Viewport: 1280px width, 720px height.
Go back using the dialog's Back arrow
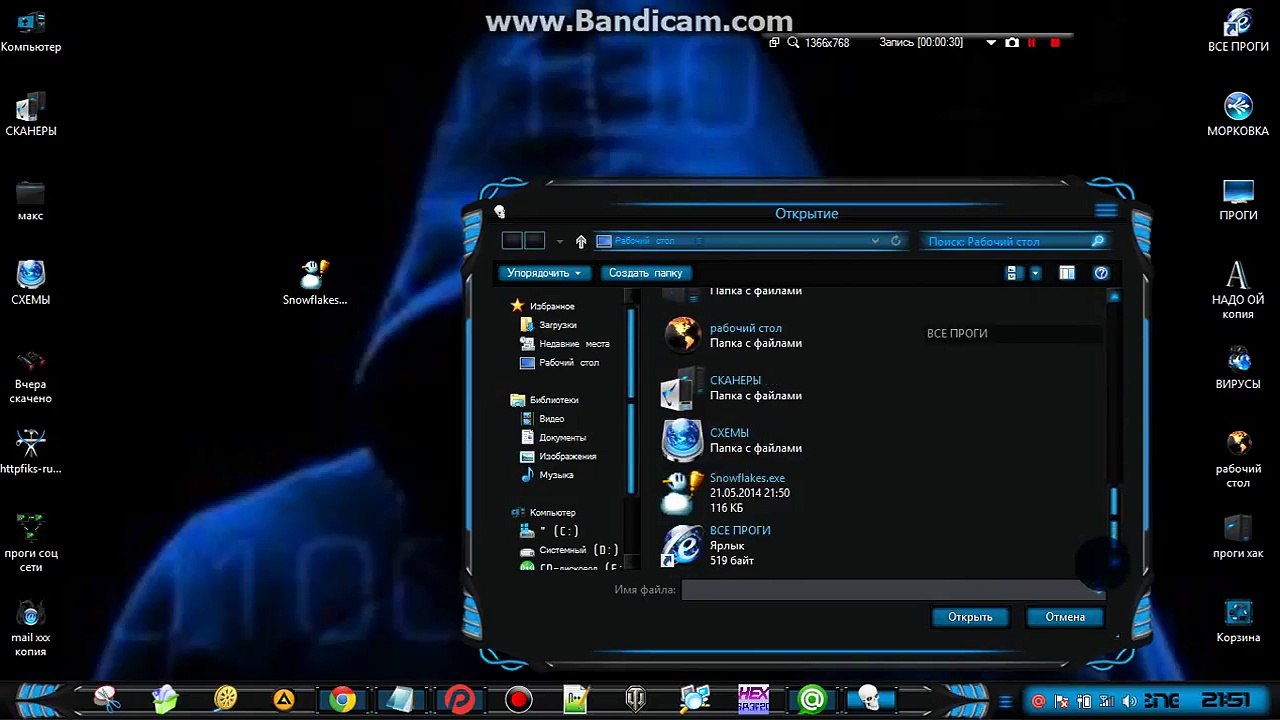512,241
